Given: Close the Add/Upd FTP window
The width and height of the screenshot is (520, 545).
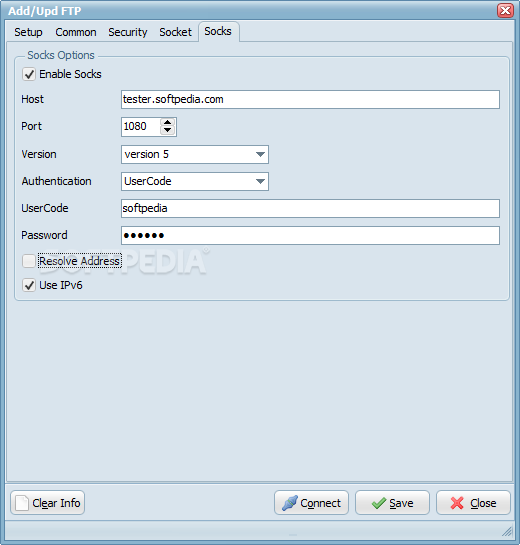Looking at the screenshot, I should [x=505, y=10].
